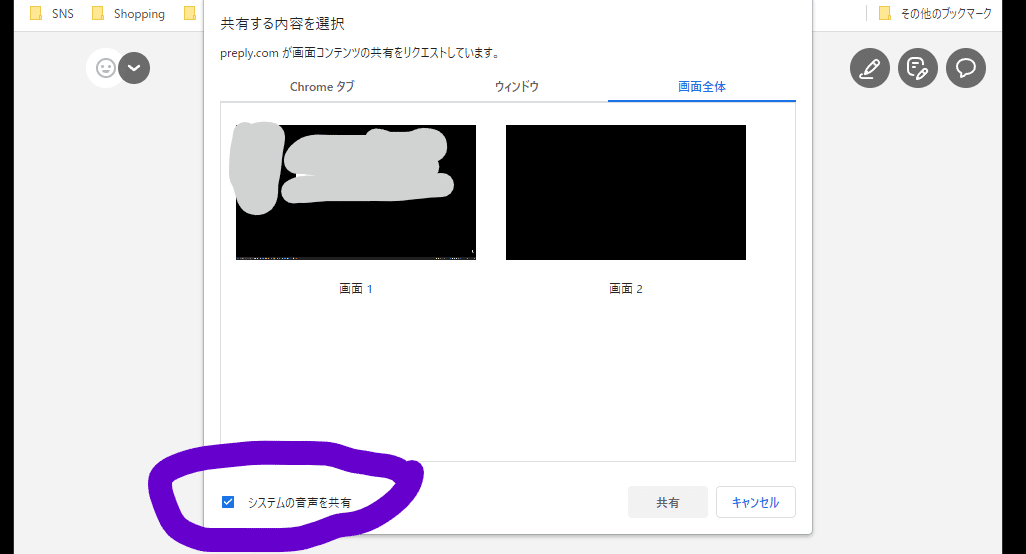The height and width of the screenshot is (554, 1026).
Task: Open the notes edit icon
Action: point(917,68)
